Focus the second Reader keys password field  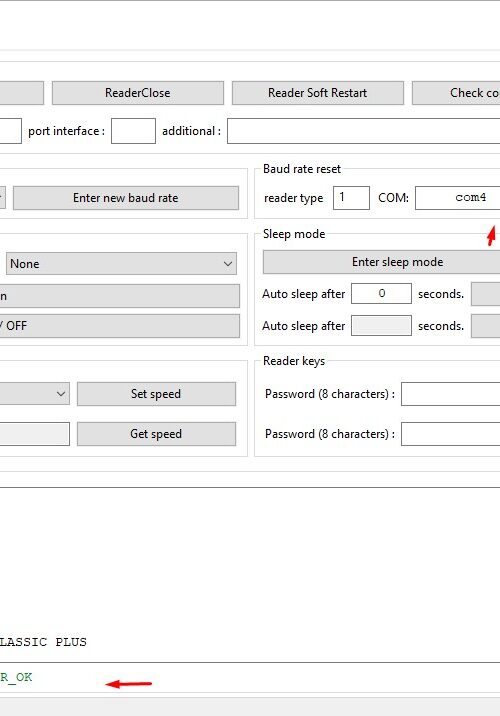coord(450,433)
